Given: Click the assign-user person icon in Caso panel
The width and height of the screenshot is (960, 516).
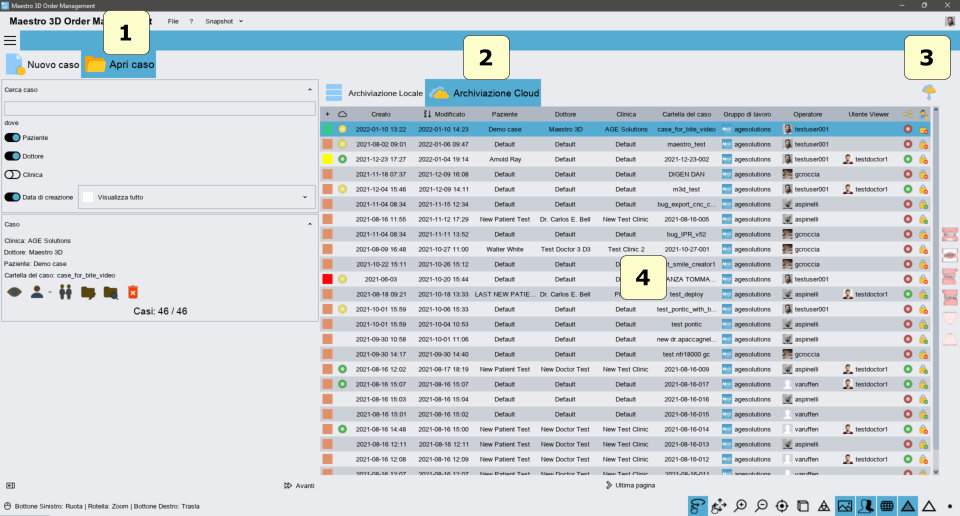Looking at the screenshot, I should [37, 292].
